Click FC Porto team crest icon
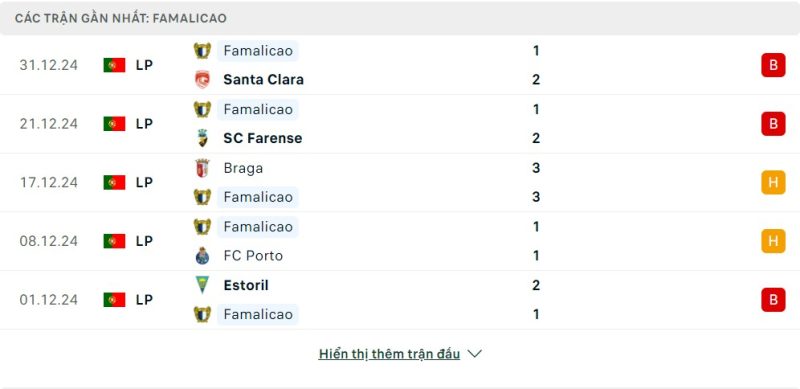The height and width of the screenshot is (389, 800). [x=203, y=255]
